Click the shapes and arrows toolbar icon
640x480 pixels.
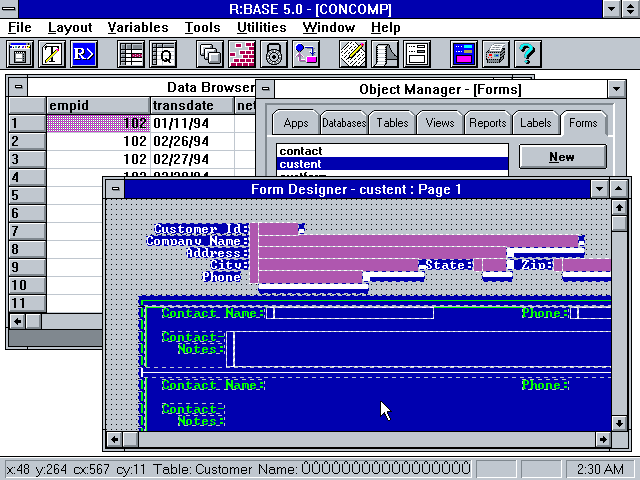[x=306, y=54]
